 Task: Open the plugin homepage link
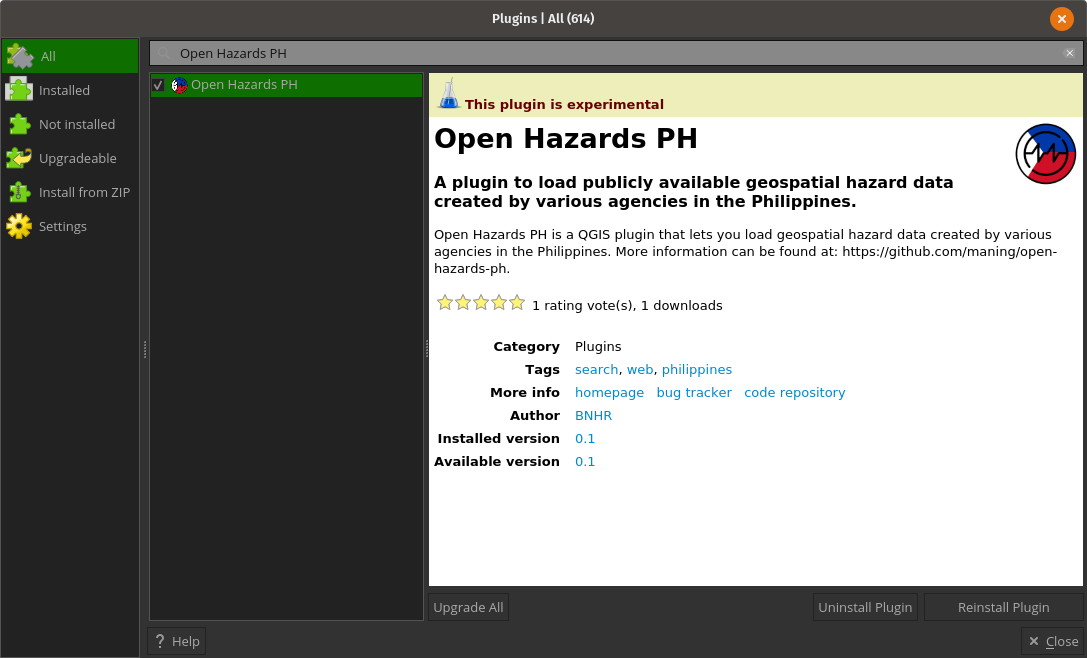click(x=609, y=392)
